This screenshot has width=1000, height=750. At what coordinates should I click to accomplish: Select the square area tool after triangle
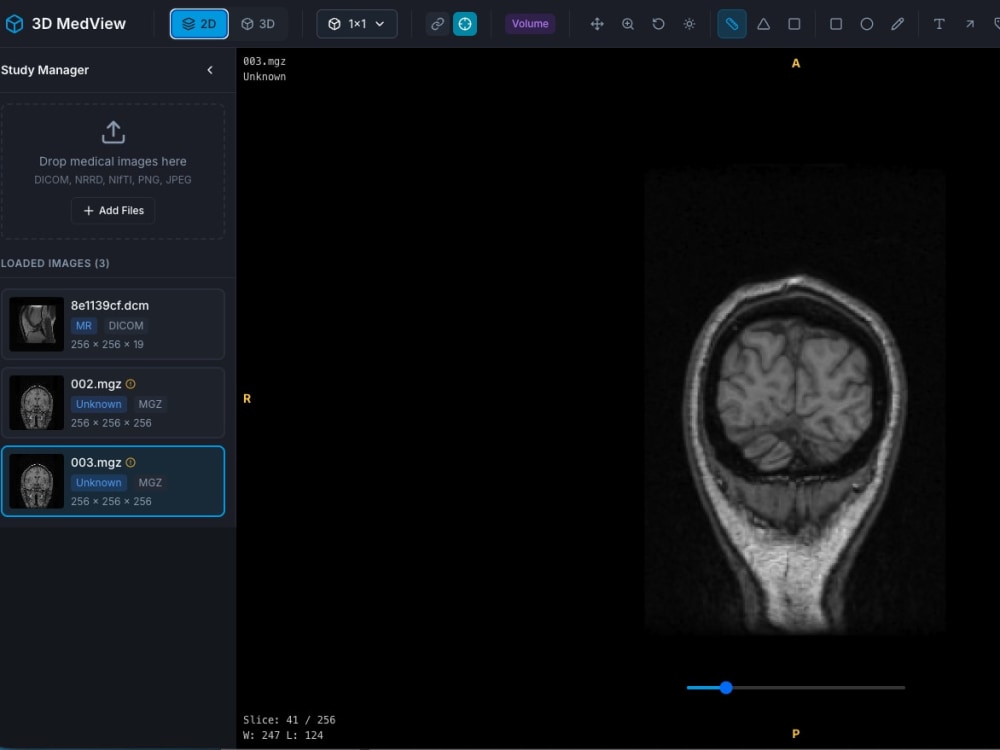tap(794, 24)
